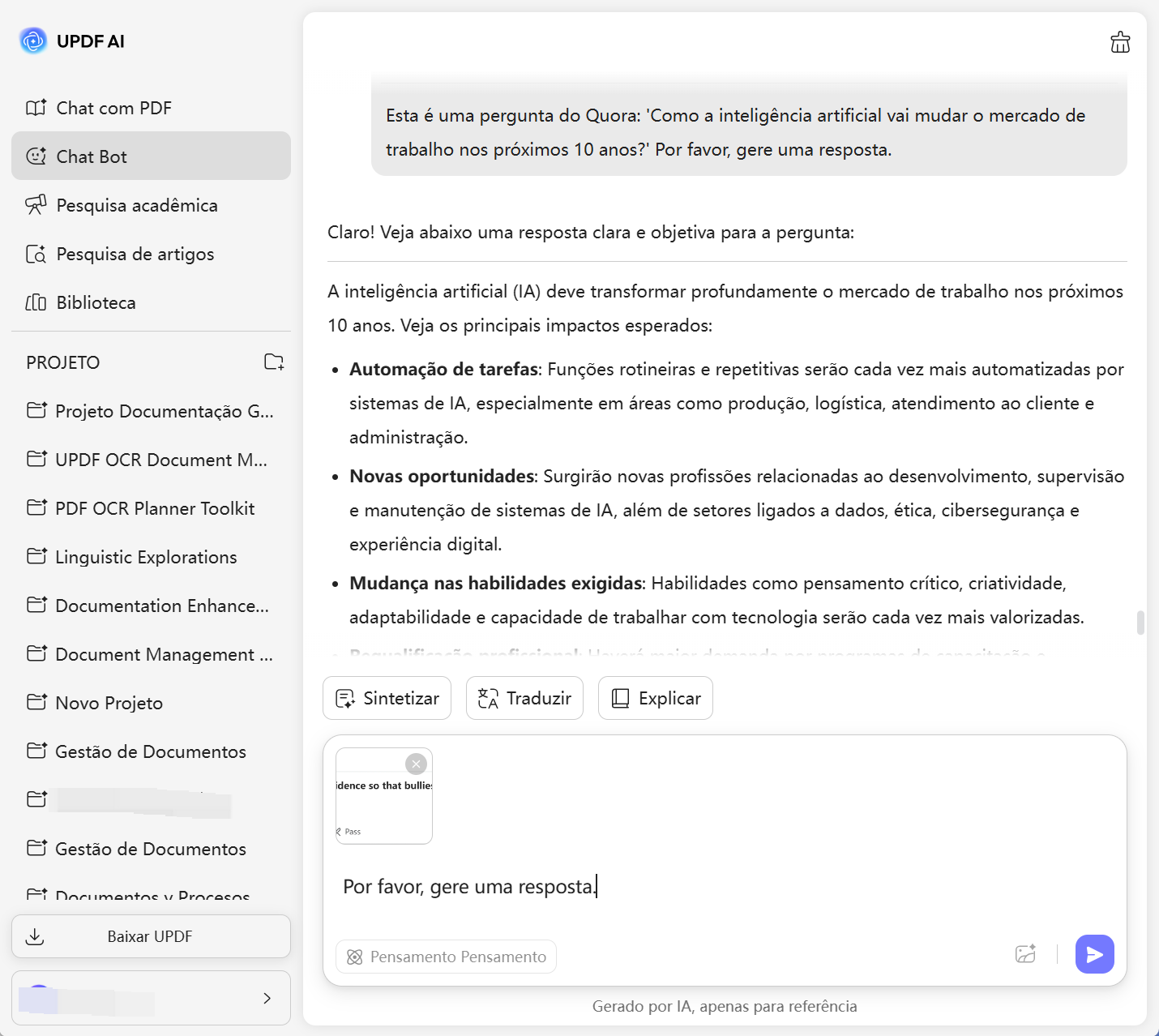Open the Biblioteca section
This screenshot has height=1036, width=1159.
click(x=96, y=302)
